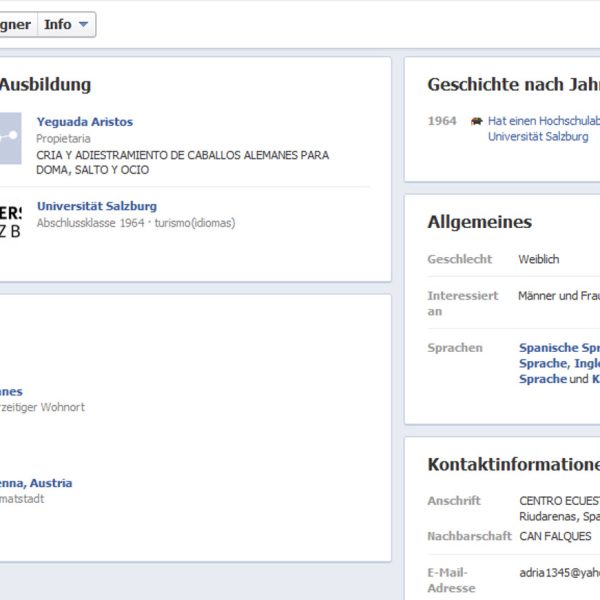The image size is (600, 600).
Task: Click the cut-off button left of Info
Action: point(16,25)
